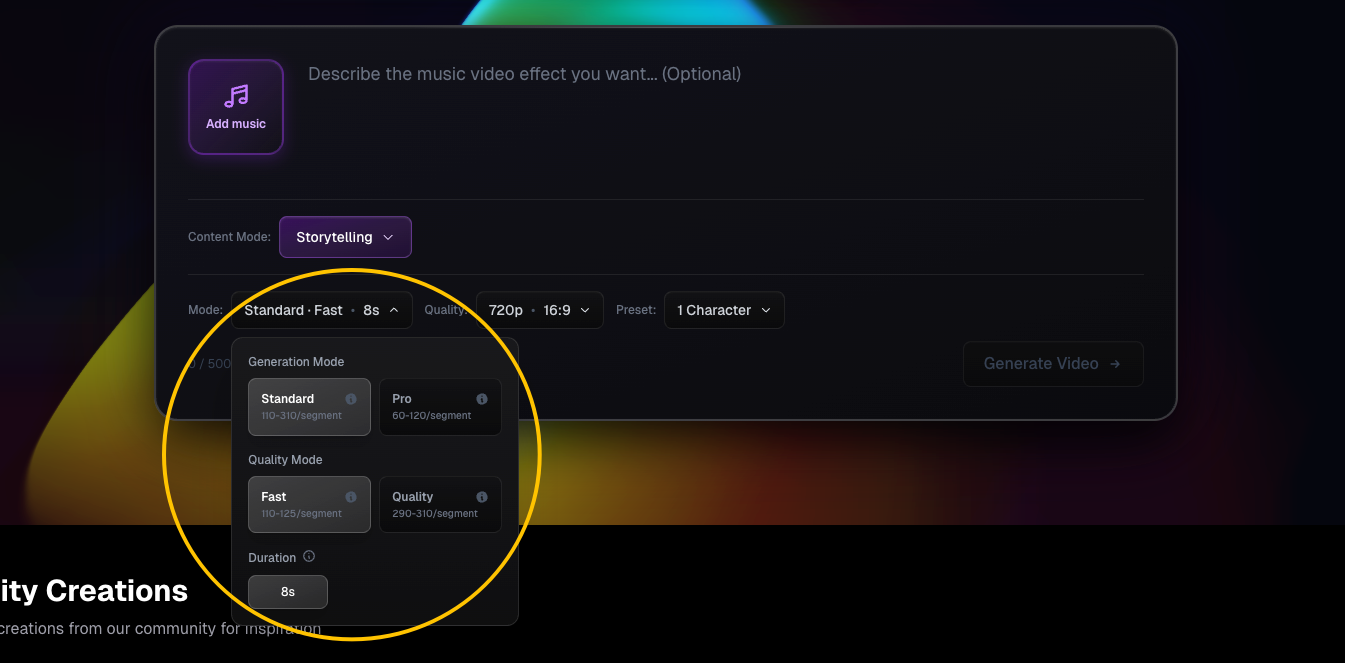
Task: Switch quality mode to Quality
Action: click(x=440, y=504)
